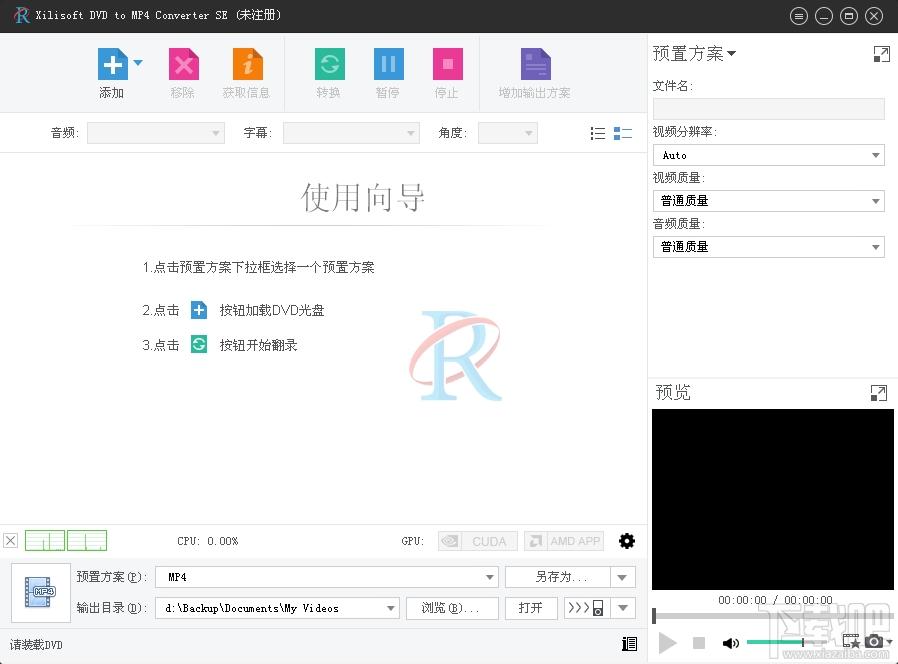Click the Open (打开) folder button
The width and height of the screenshot is (898, 664).
click(x=531, y=608)
